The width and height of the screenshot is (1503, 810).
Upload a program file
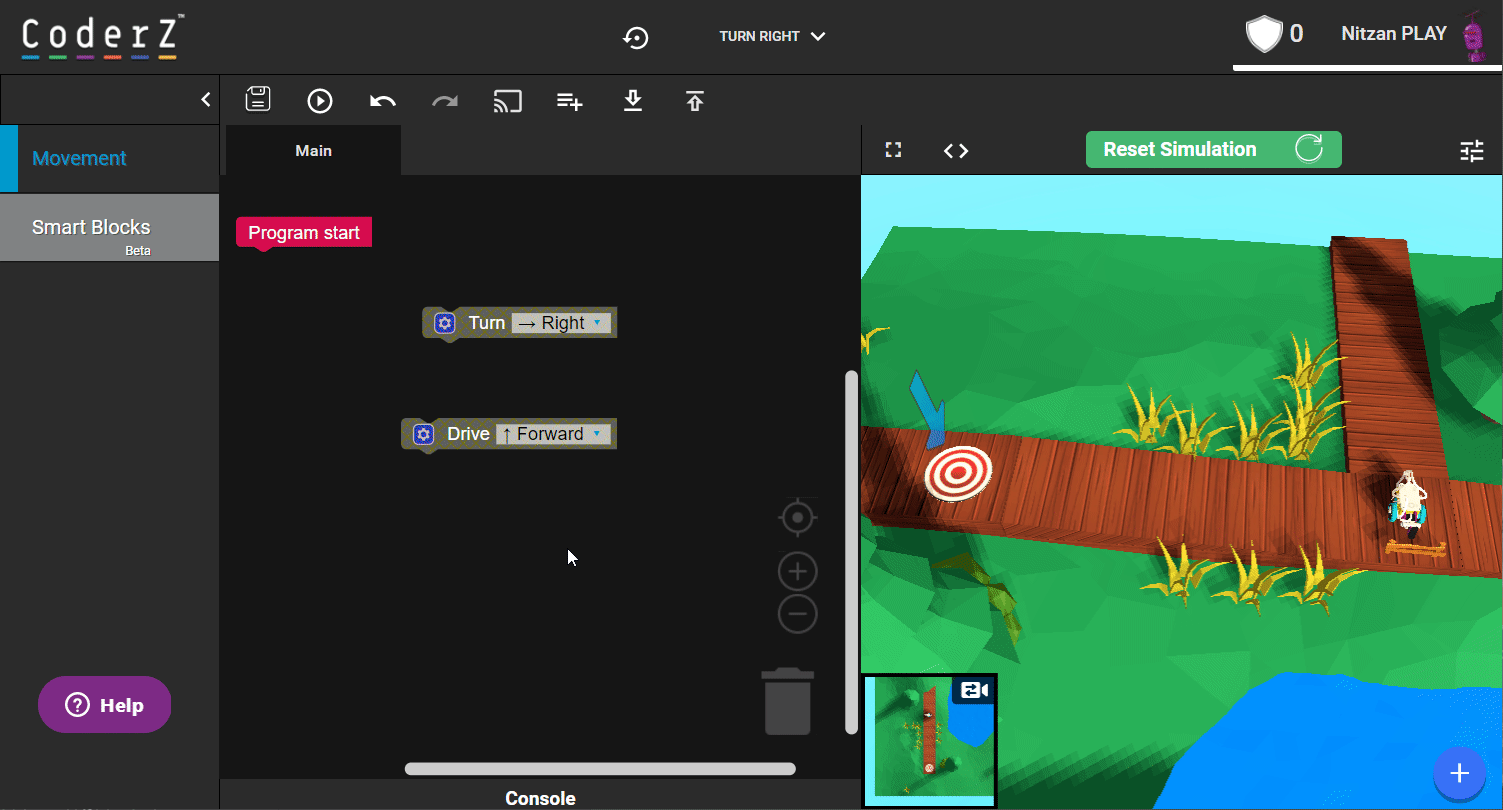coord(695,100)
